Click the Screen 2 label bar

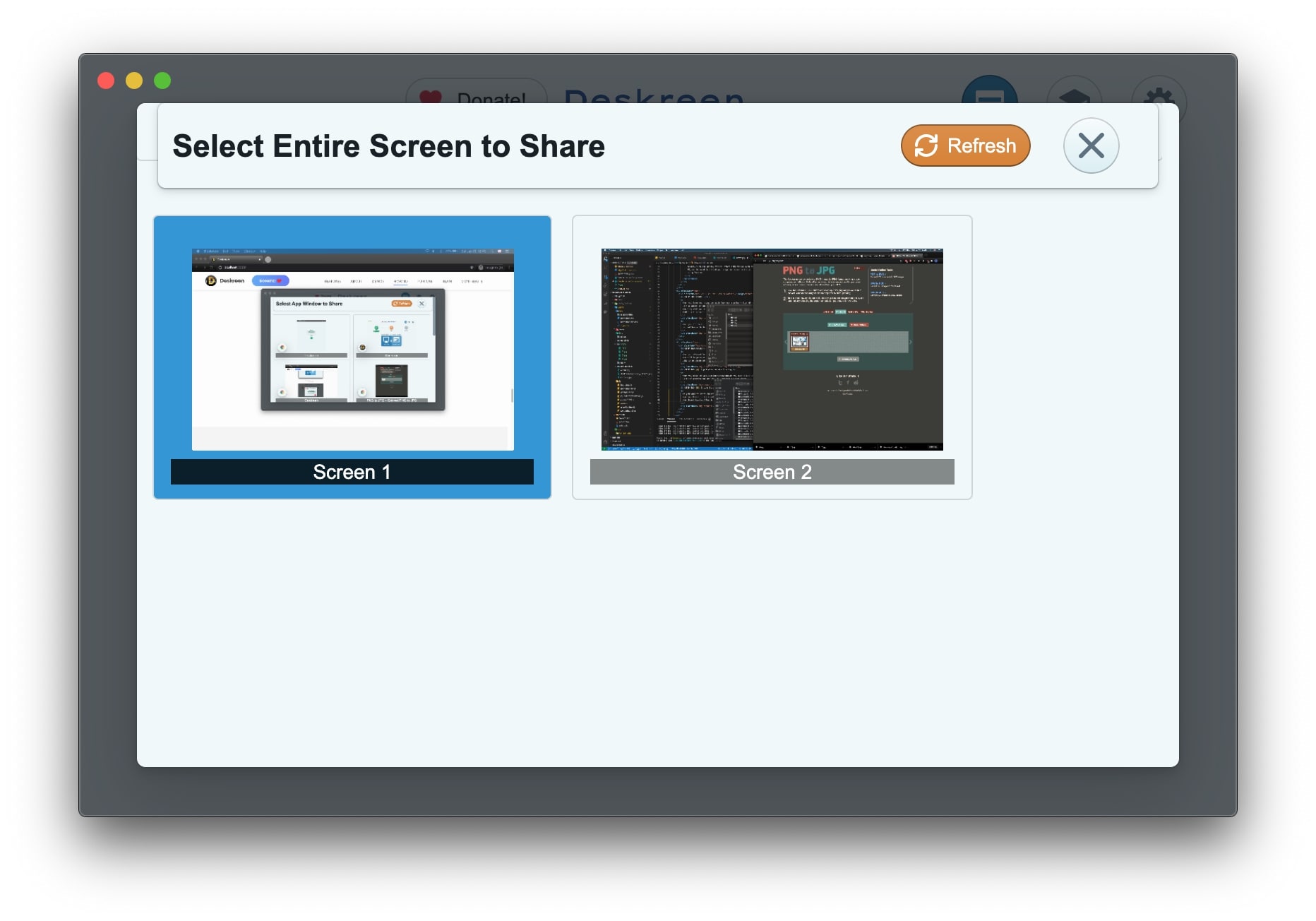tap(772, 472)
